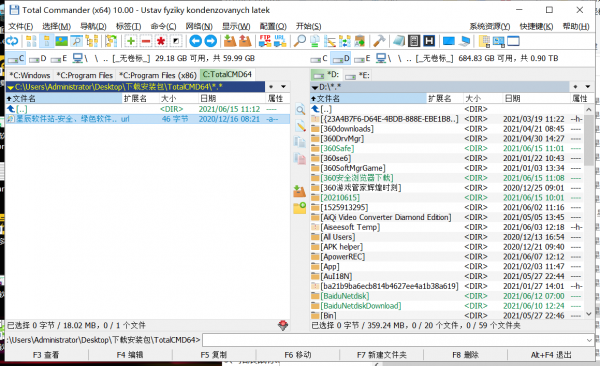Image resolution: width=600 pixels, height=366 pixels.
Task: Open right panel directory history arrow
Action: point(588,87)
